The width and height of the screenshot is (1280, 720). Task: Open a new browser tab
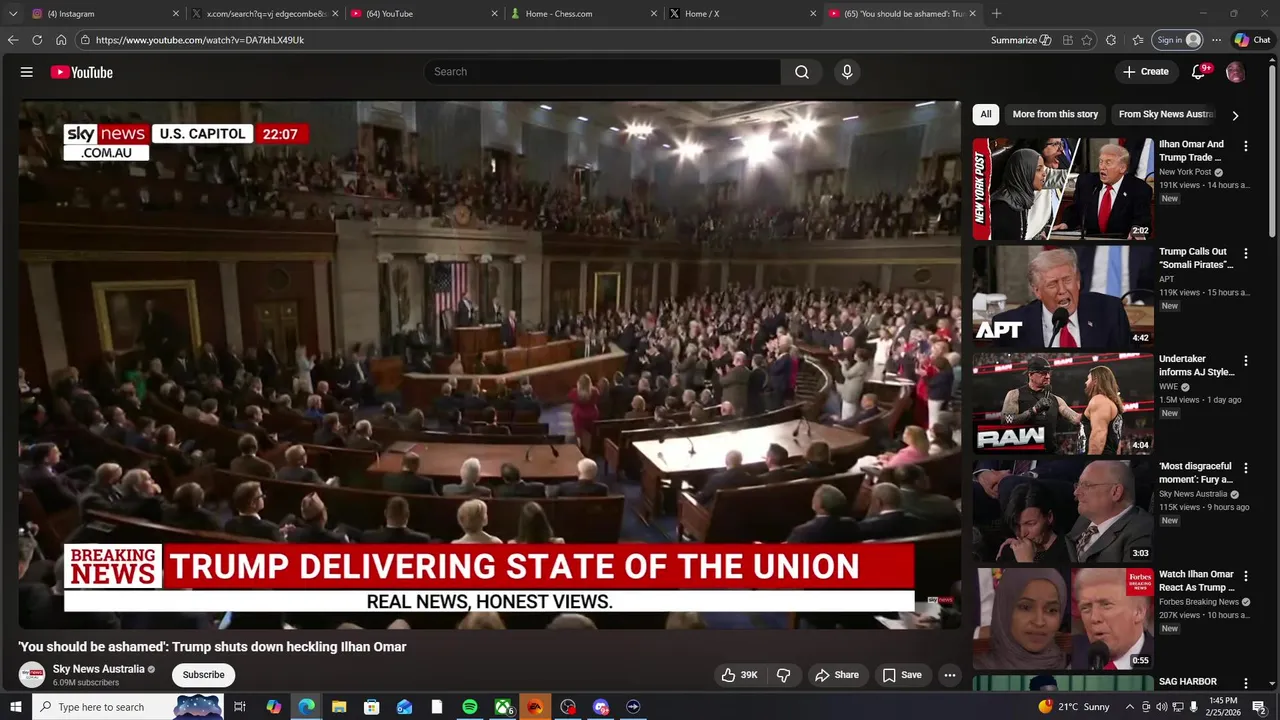[x=996, y=14]
